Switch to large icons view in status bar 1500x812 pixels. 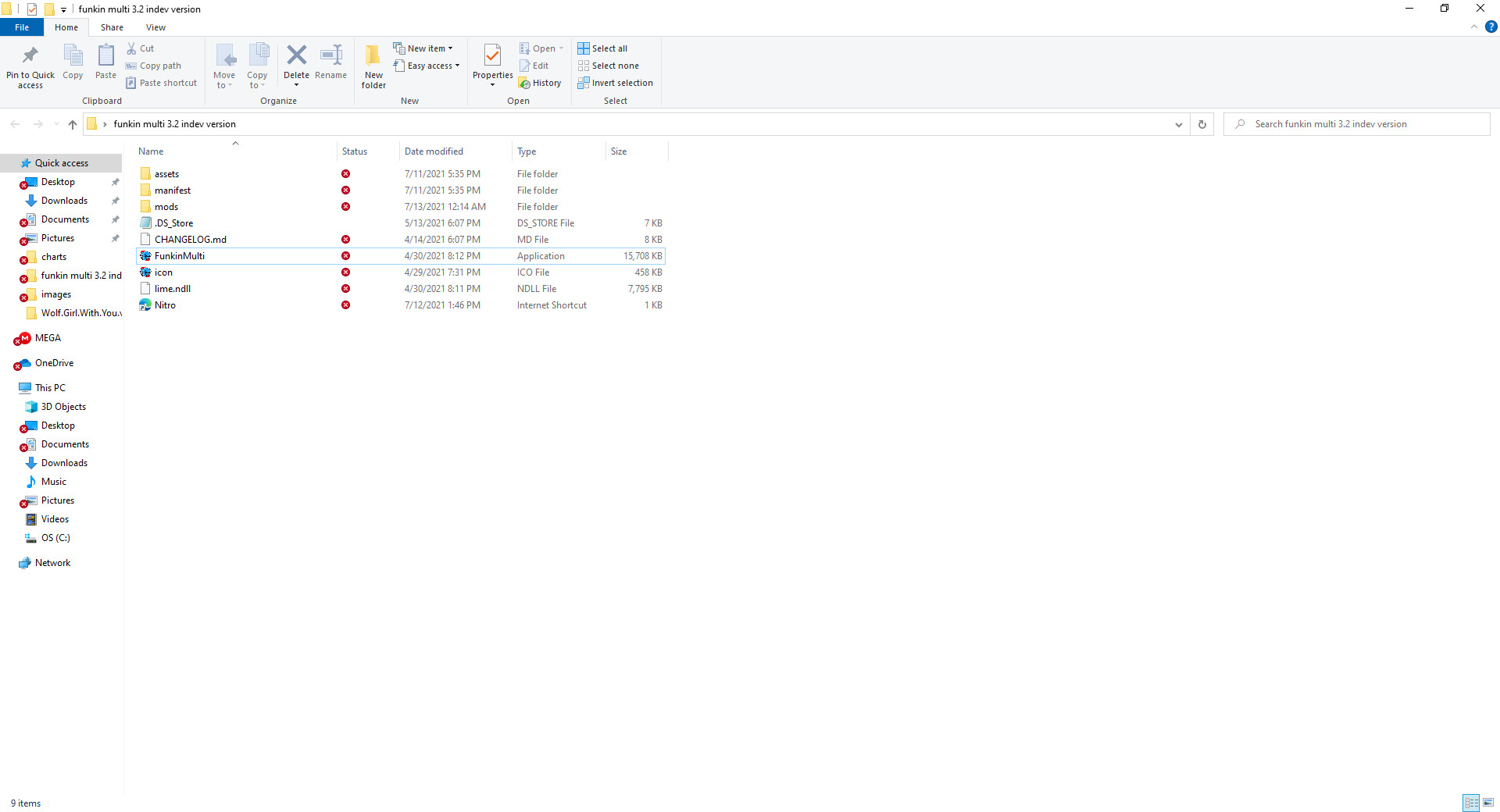[x=1490, y=803]
